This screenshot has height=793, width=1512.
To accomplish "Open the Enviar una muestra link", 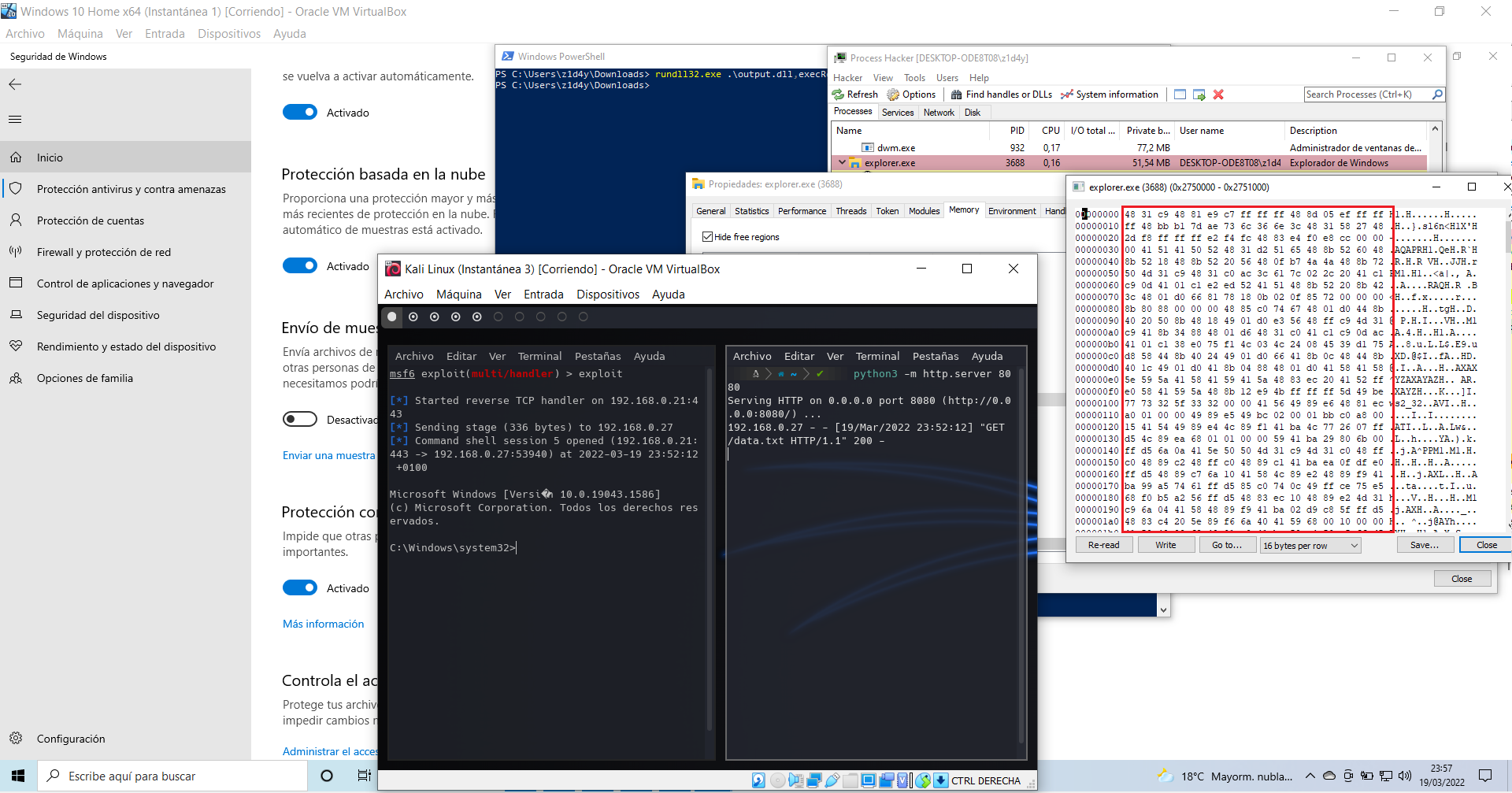I will 329,456.
